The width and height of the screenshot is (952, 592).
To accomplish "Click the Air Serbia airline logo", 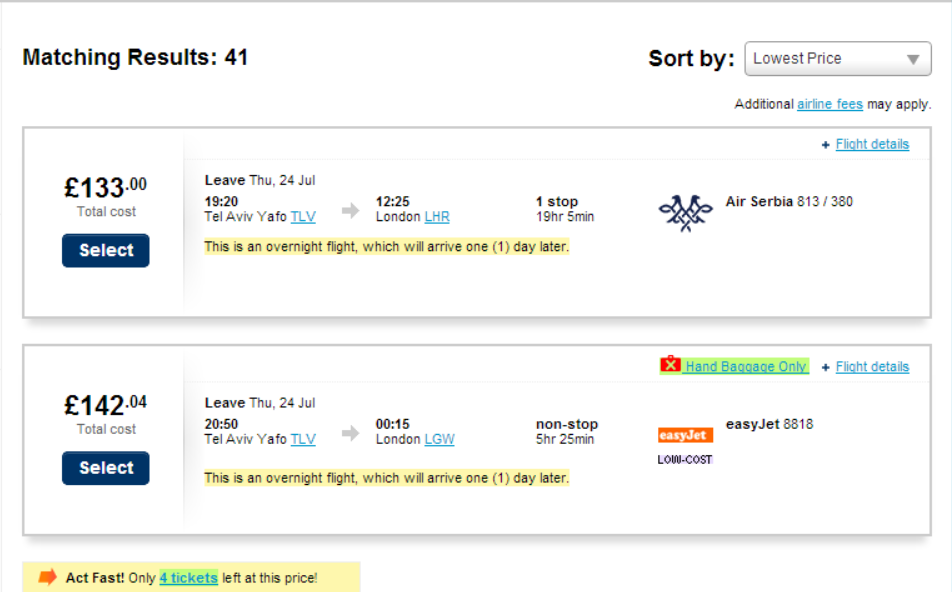I will pos(685,212).
